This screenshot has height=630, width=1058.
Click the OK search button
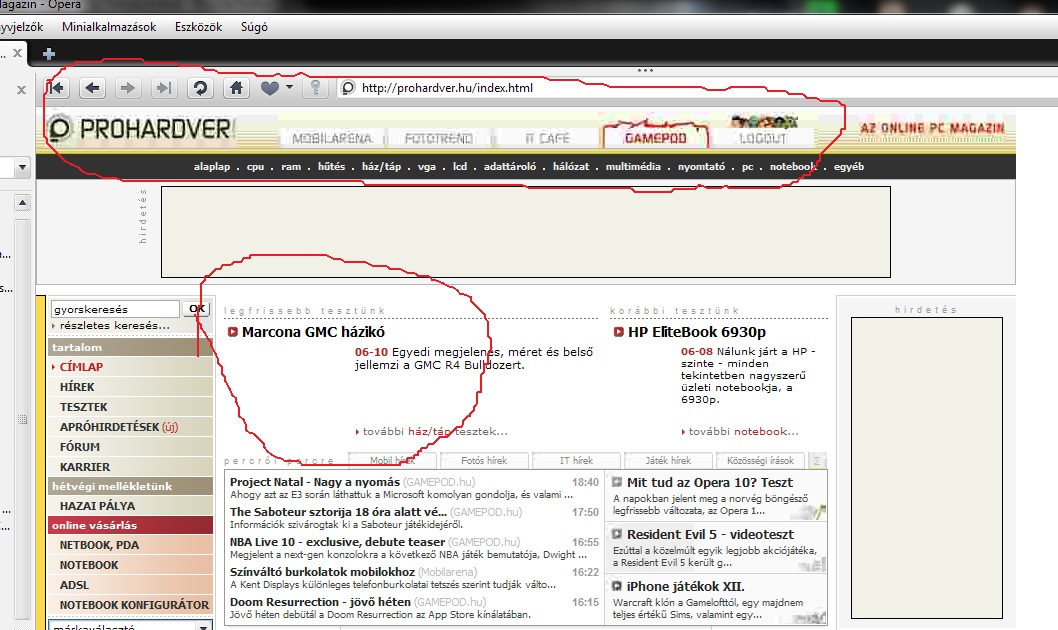coord(197,309)
